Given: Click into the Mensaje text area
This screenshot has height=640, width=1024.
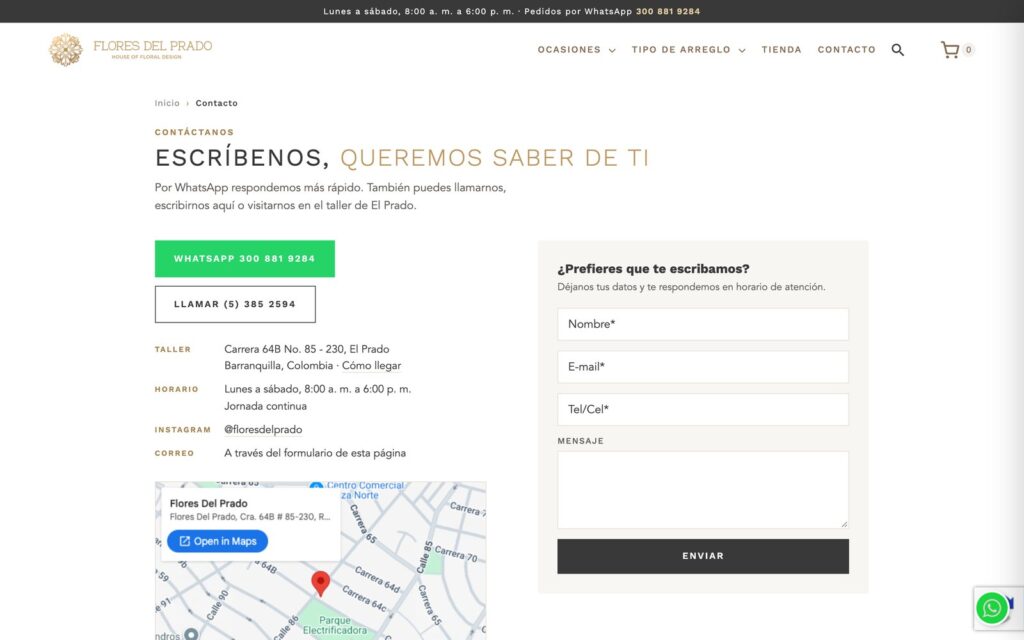Looking at the screenshot, I should pyautogui.click(x=703, y=490).
